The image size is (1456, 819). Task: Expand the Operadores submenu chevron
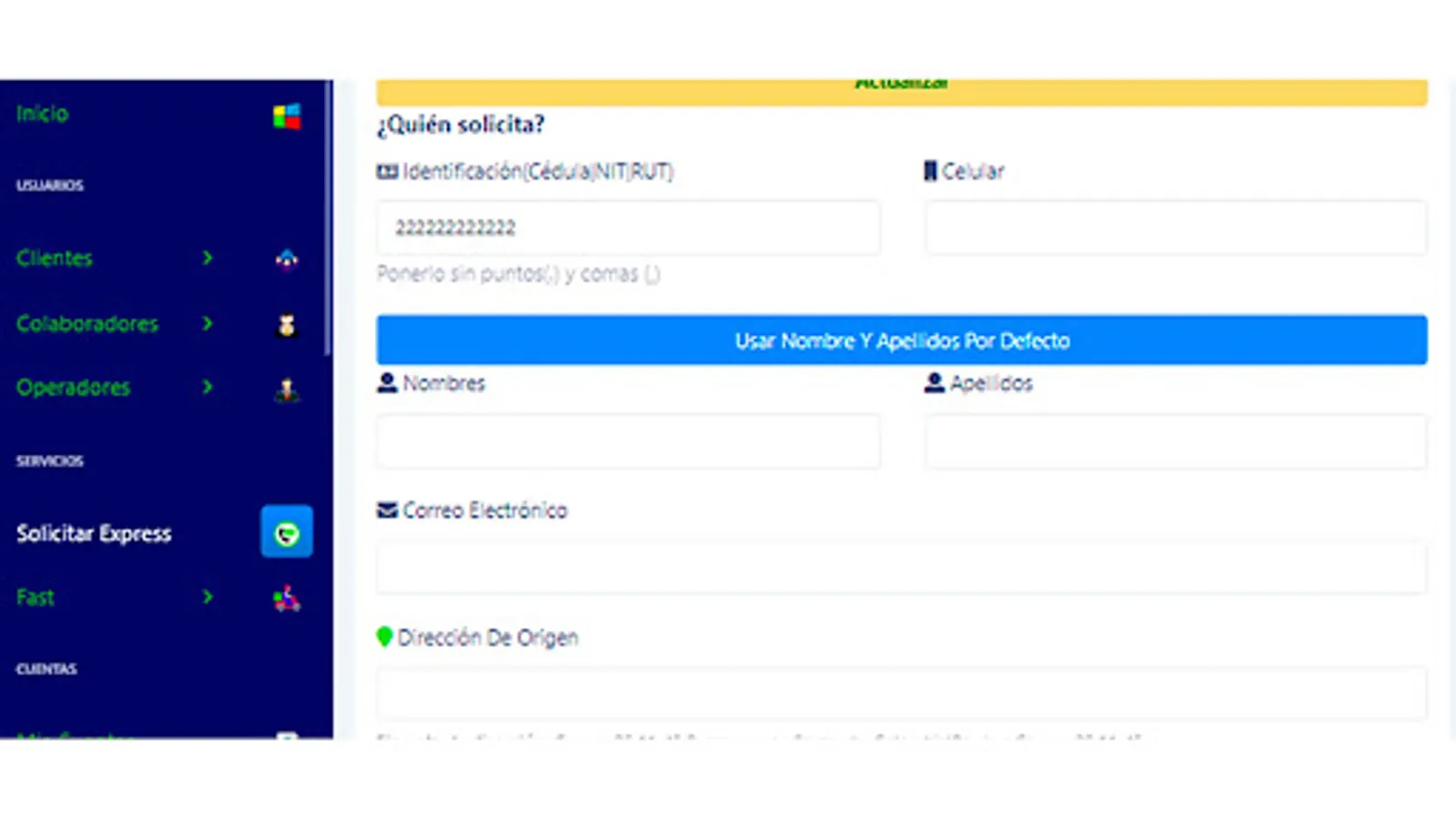pos(207,387)
